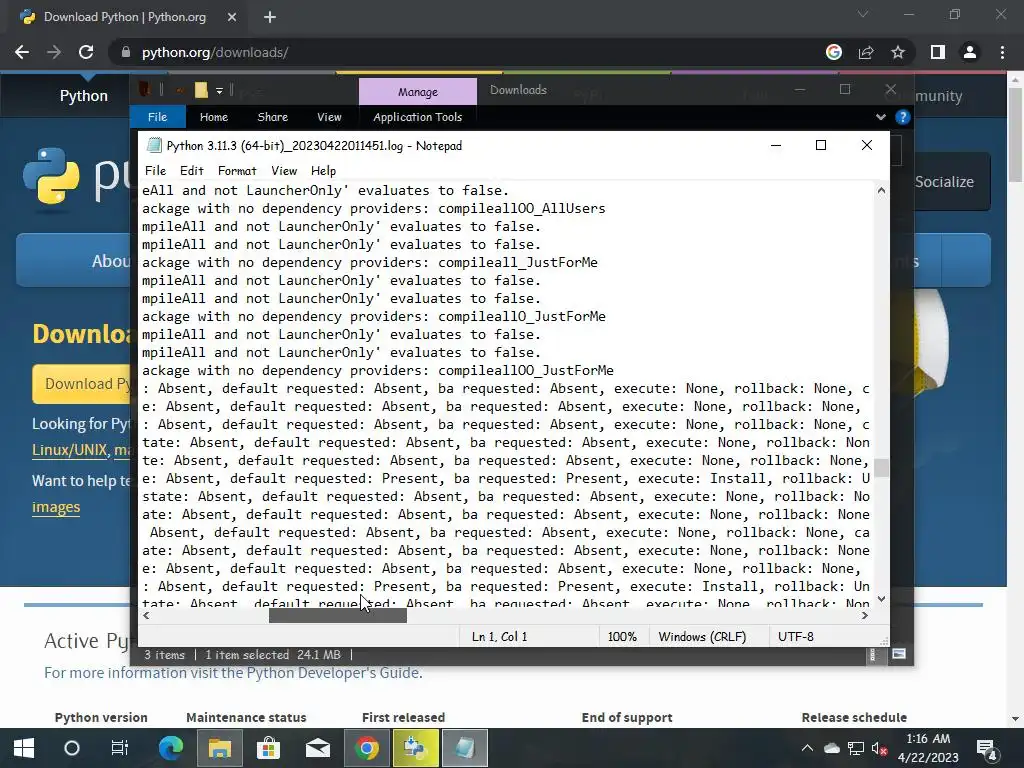This screenshot has height=768, width=1024.
Task: Click the Python logo on the webpage
Action: click(51, 175)
